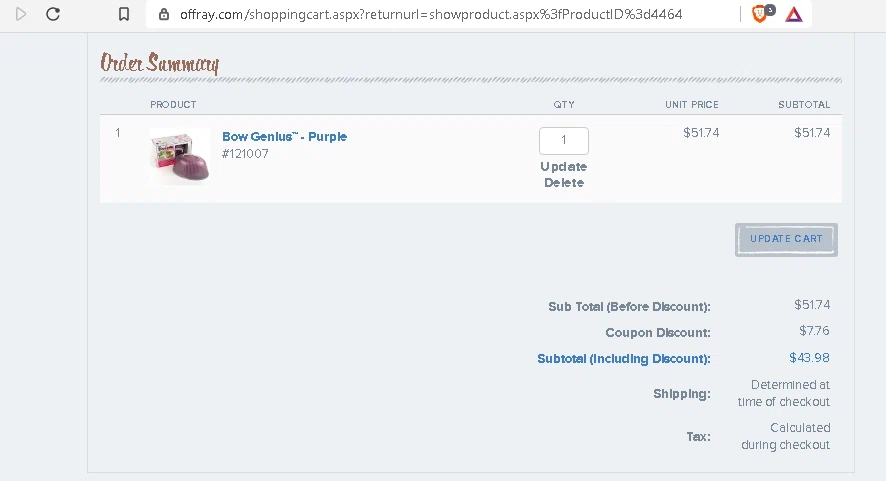The image size is (886, 481).
Task: Open the site lock security icon
Action: 164,14
